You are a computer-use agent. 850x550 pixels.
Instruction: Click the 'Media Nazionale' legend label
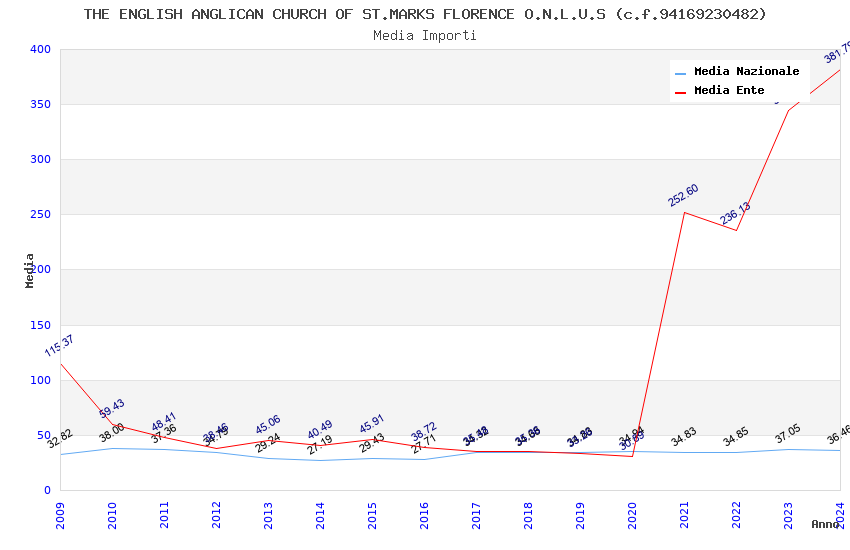pyautogui.click(x=746, y=71)
